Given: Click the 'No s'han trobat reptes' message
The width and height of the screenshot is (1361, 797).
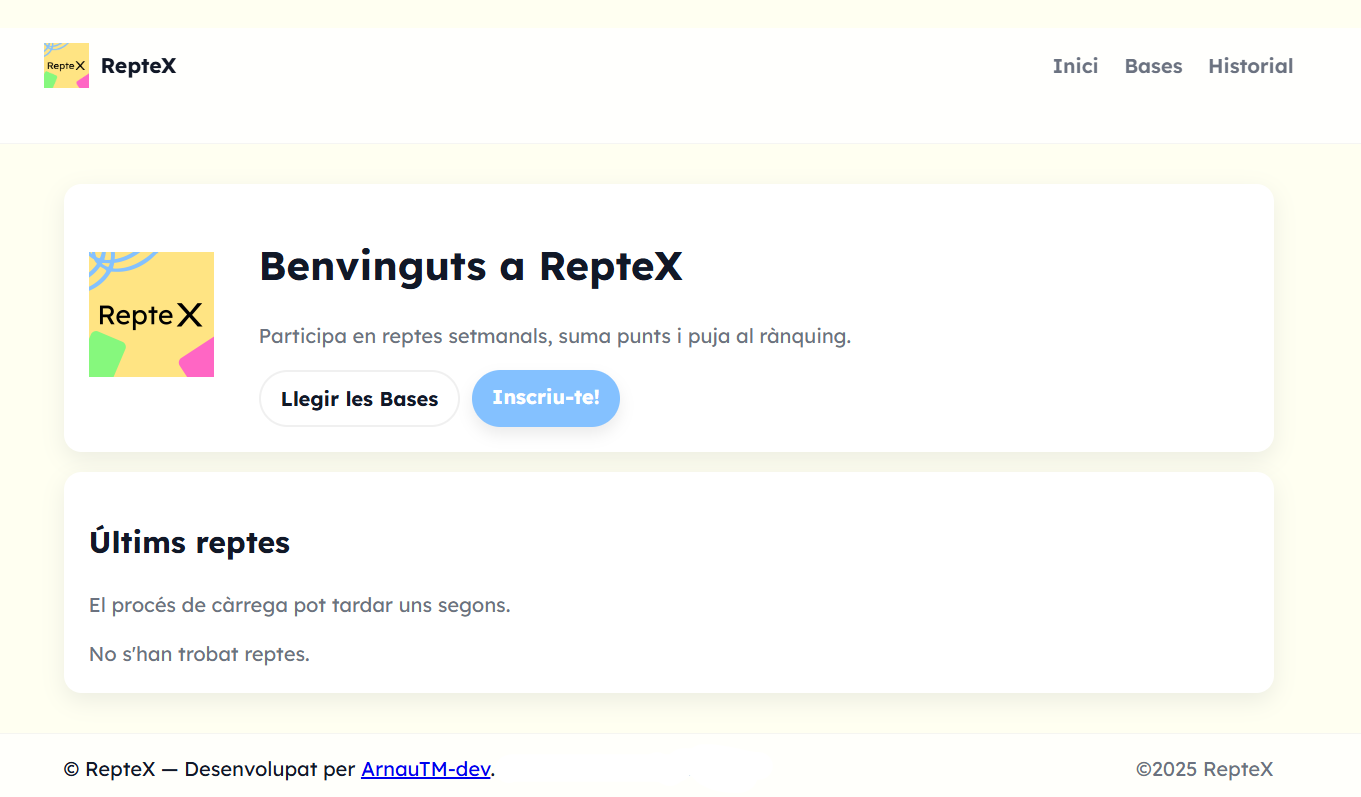Looking at the screenshot, I should click(x=199, y=654).
